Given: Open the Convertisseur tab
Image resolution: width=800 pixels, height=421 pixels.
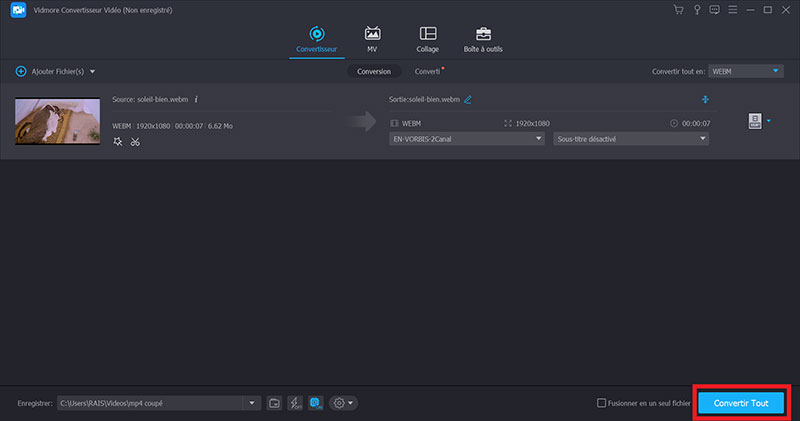Looking at the screenshot, I should point(316,39).
